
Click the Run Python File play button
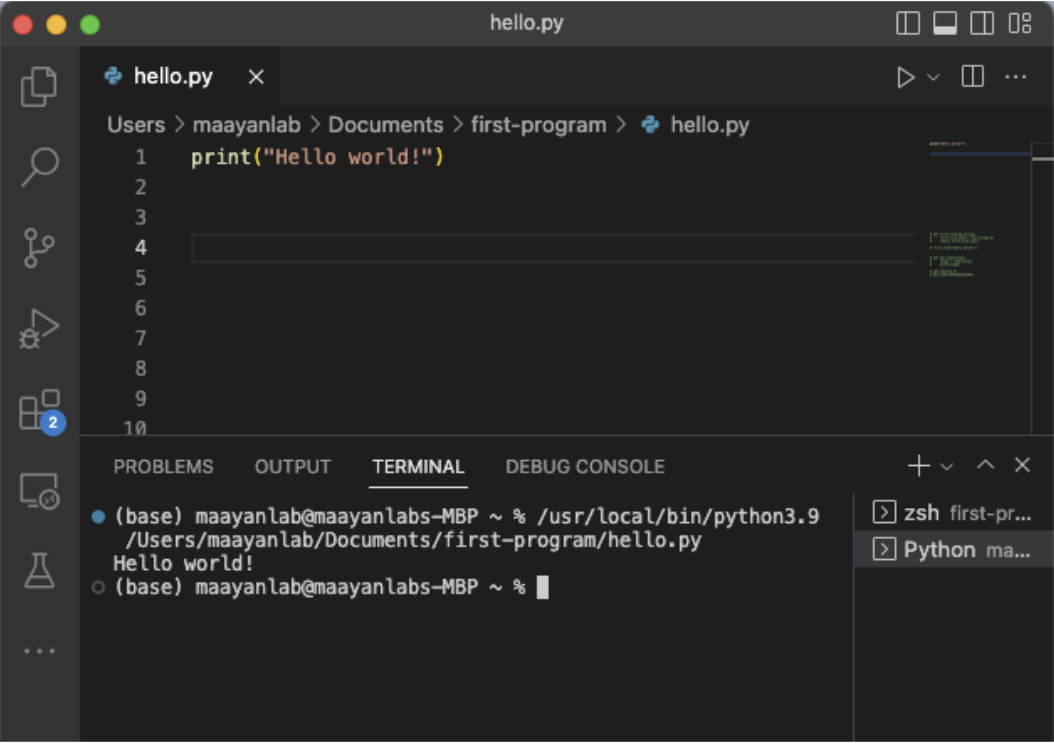pyautogui.click(x=906, y=77)
